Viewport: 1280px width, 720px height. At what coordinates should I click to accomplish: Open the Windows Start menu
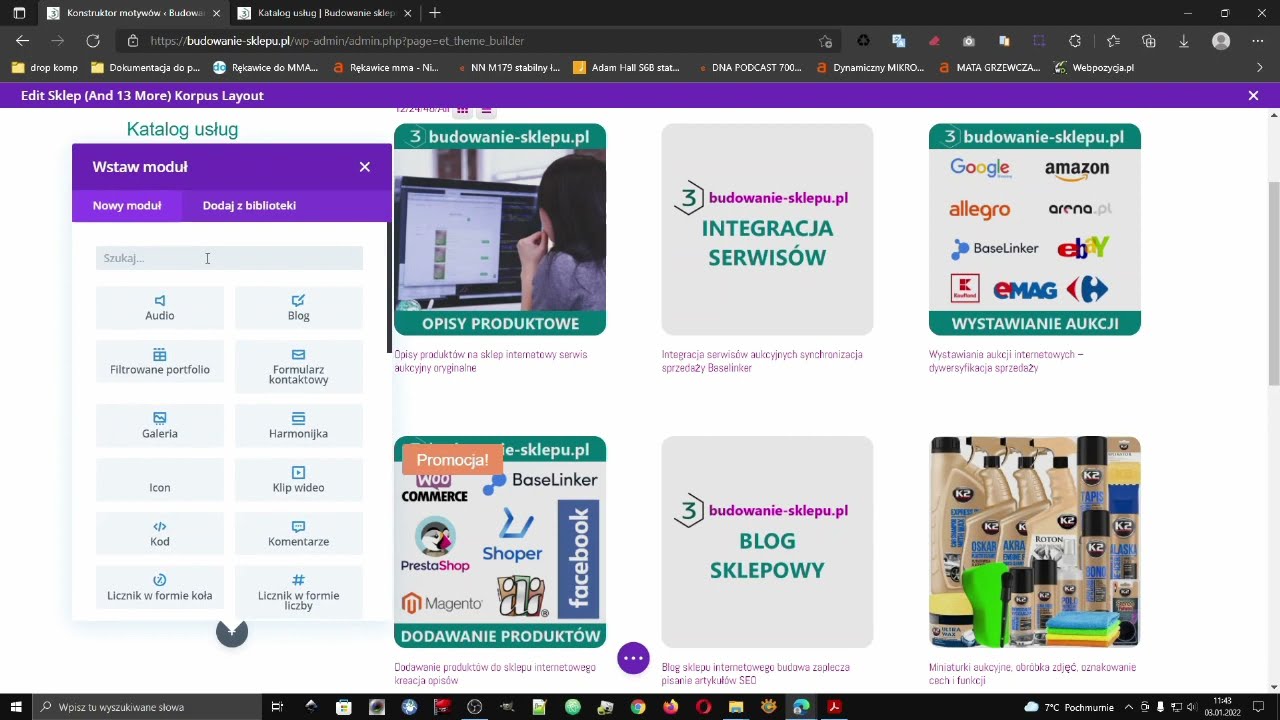click(16, 707)
